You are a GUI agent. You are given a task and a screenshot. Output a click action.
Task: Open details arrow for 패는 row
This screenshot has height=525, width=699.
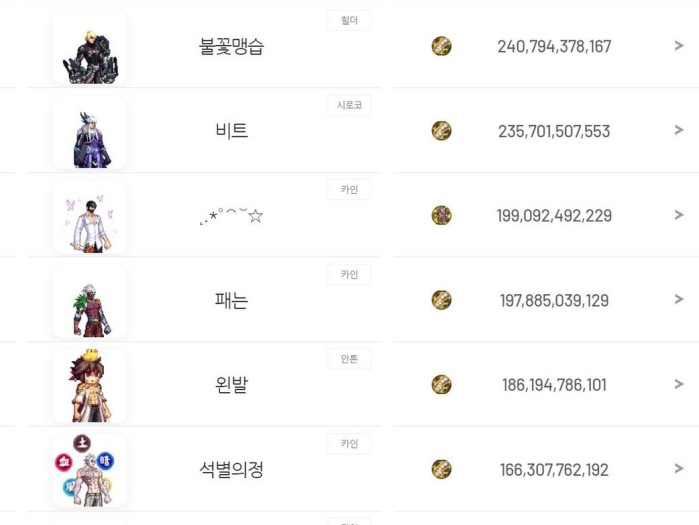679,300
